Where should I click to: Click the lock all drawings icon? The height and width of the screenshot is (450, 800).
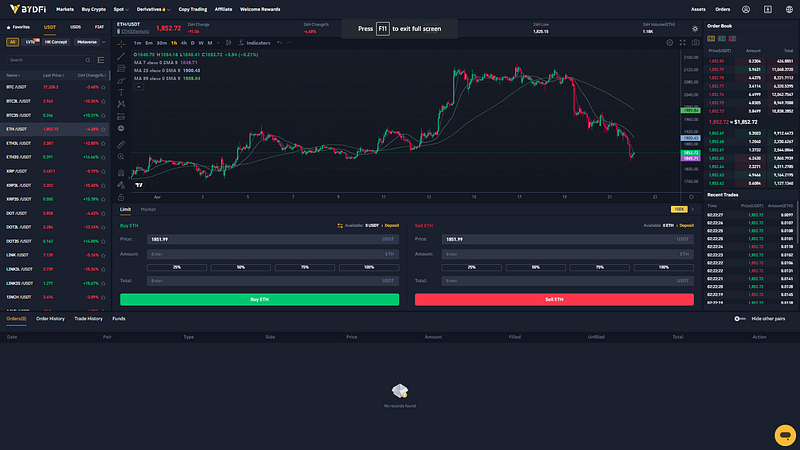(121, 197)
